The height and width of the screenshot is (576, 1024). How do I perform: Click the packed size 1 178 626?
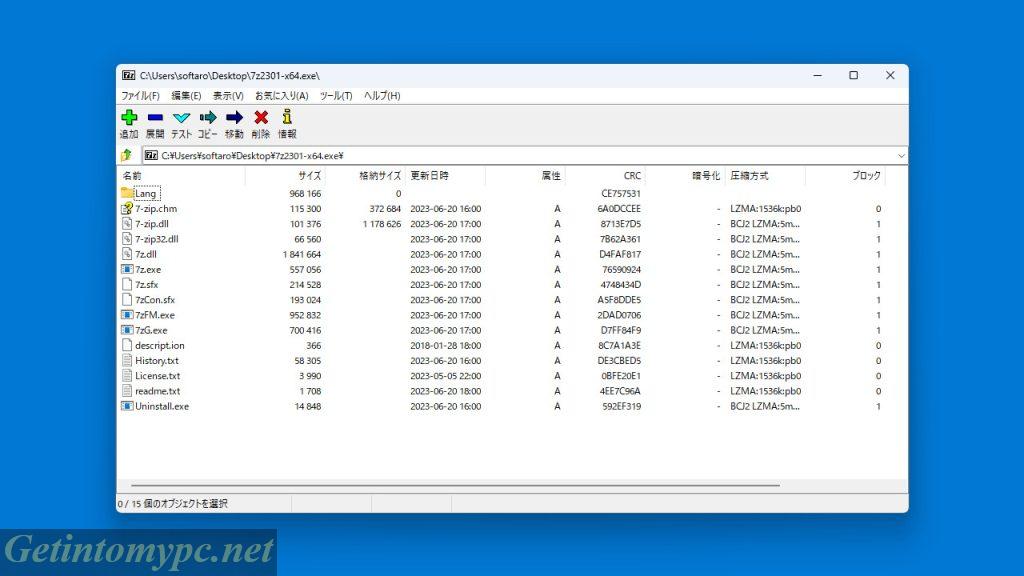point(382,223)
